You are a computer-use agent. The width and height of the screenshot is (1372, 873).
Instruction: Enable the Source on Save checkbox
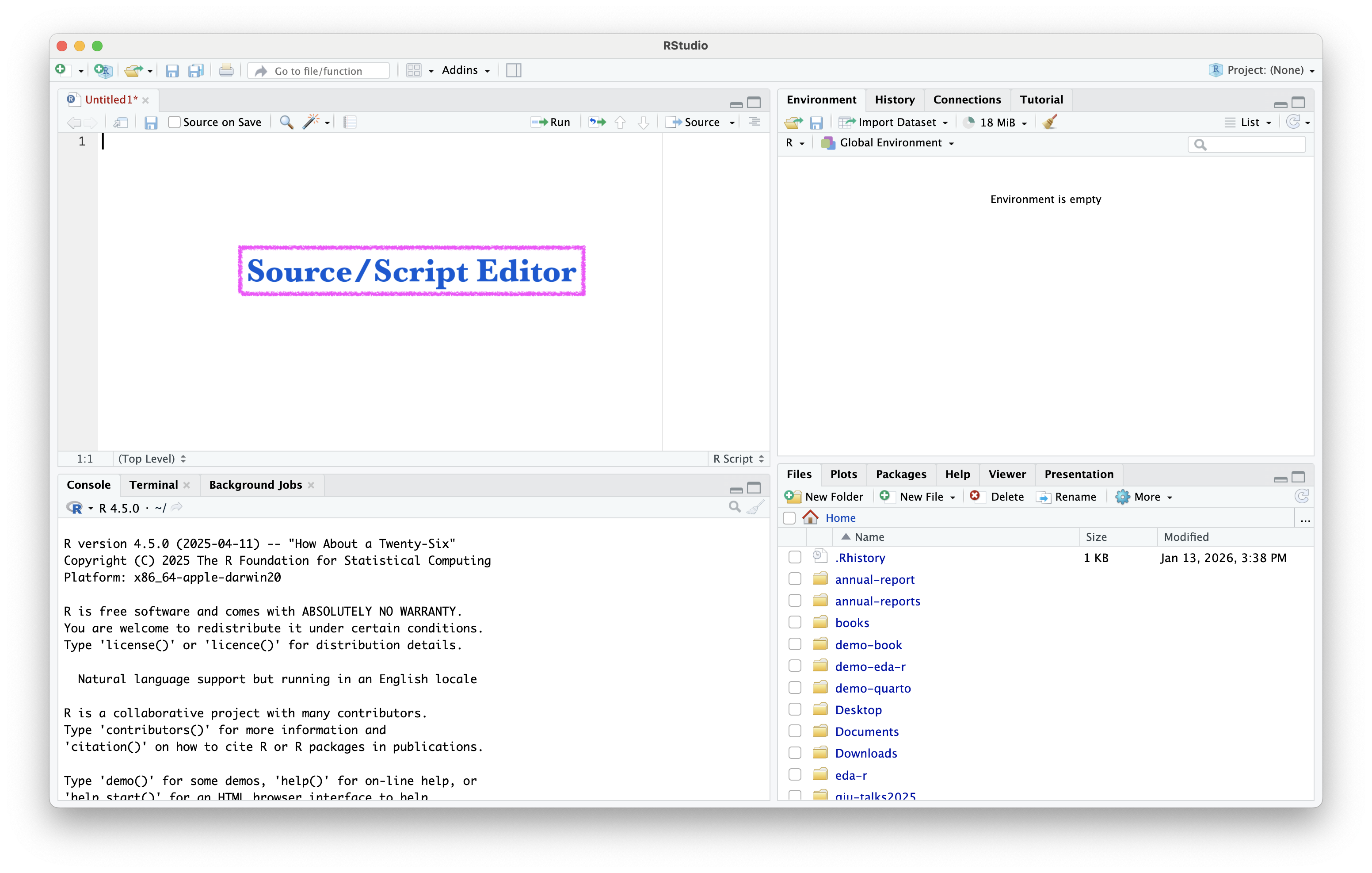point(174,122)
